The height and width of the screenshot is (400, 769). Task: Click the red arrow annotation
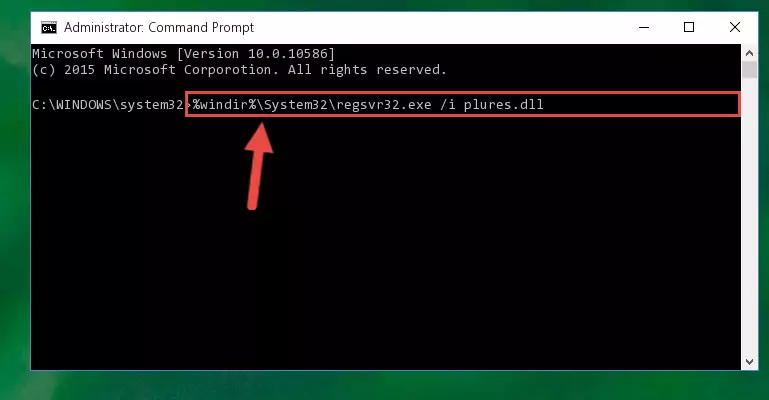258,166
